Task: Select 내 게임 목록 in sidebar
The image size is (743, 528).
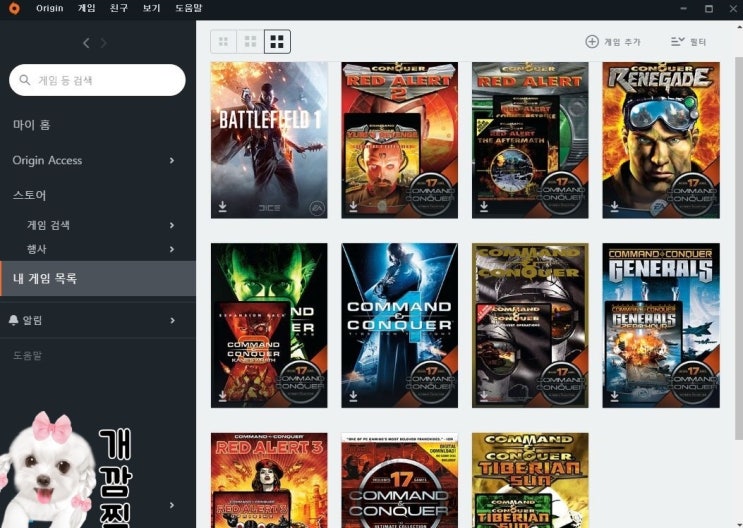Action: pyautogui.click(x=98, y=278)
